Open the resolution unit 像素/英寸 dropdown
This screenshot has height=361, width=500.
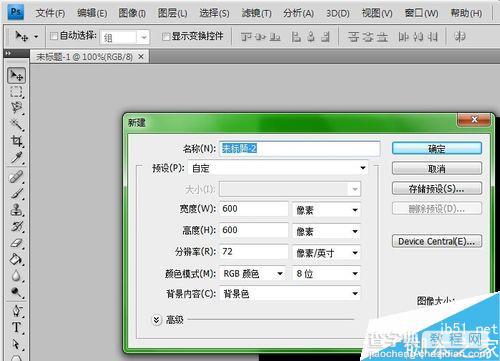tap(326, 253)
